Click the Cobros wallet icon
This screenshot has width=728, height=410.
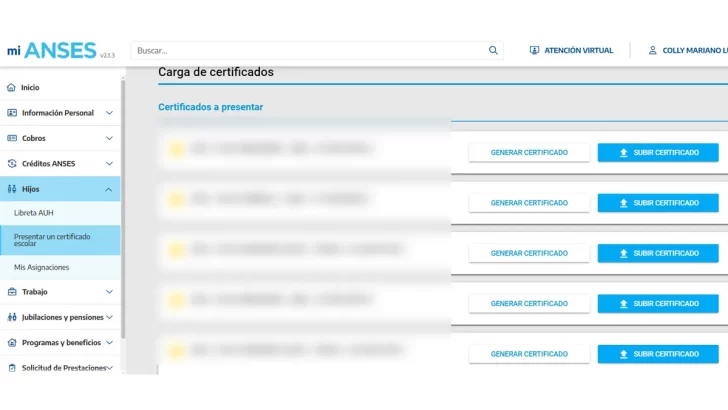click(x=12, y=138)
